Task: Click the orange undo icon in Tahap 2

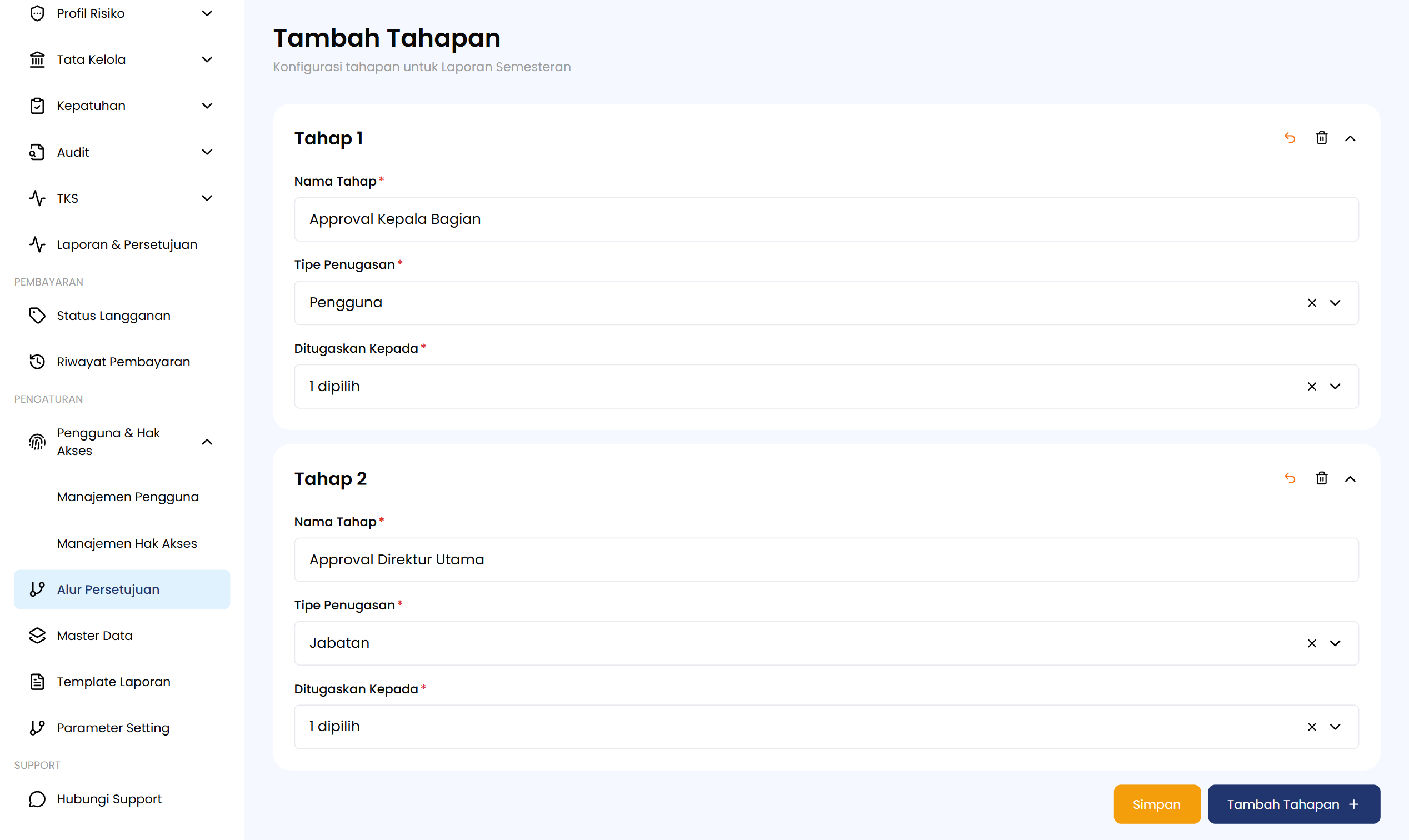Action: tap(1290, 478)
